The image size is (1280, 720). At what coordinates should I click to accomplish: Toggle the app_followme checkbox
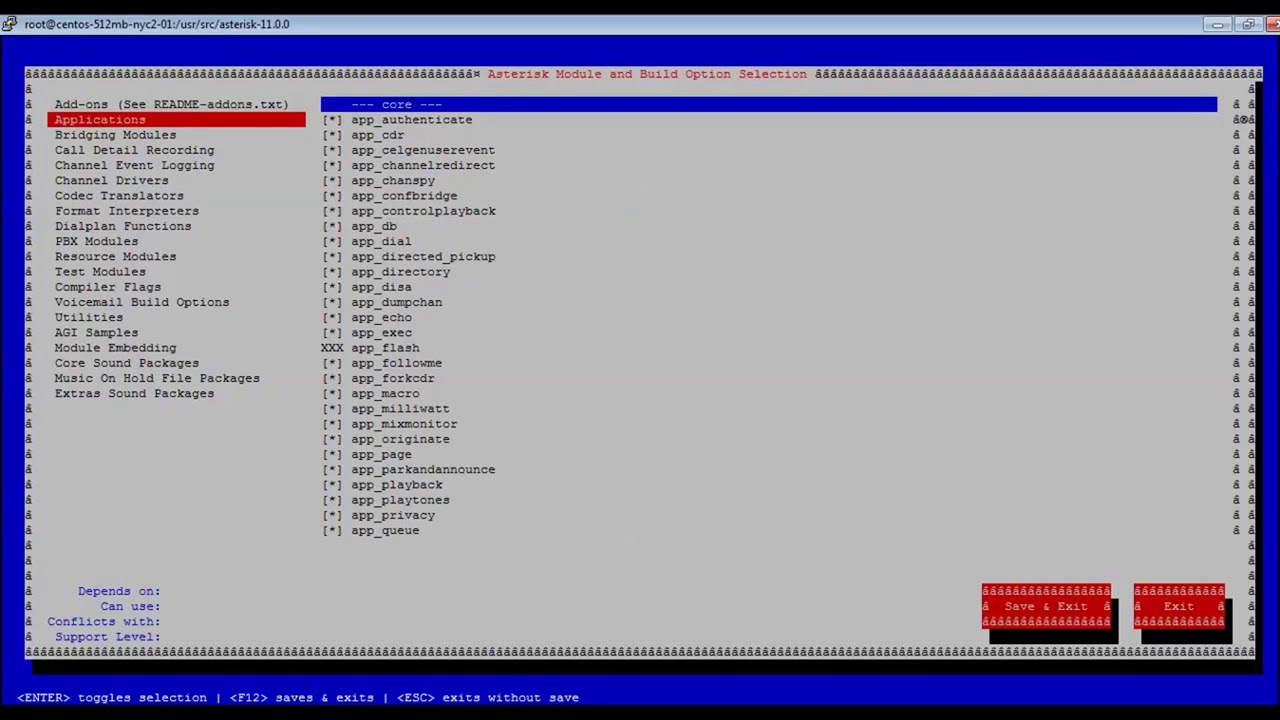(332, 363)
